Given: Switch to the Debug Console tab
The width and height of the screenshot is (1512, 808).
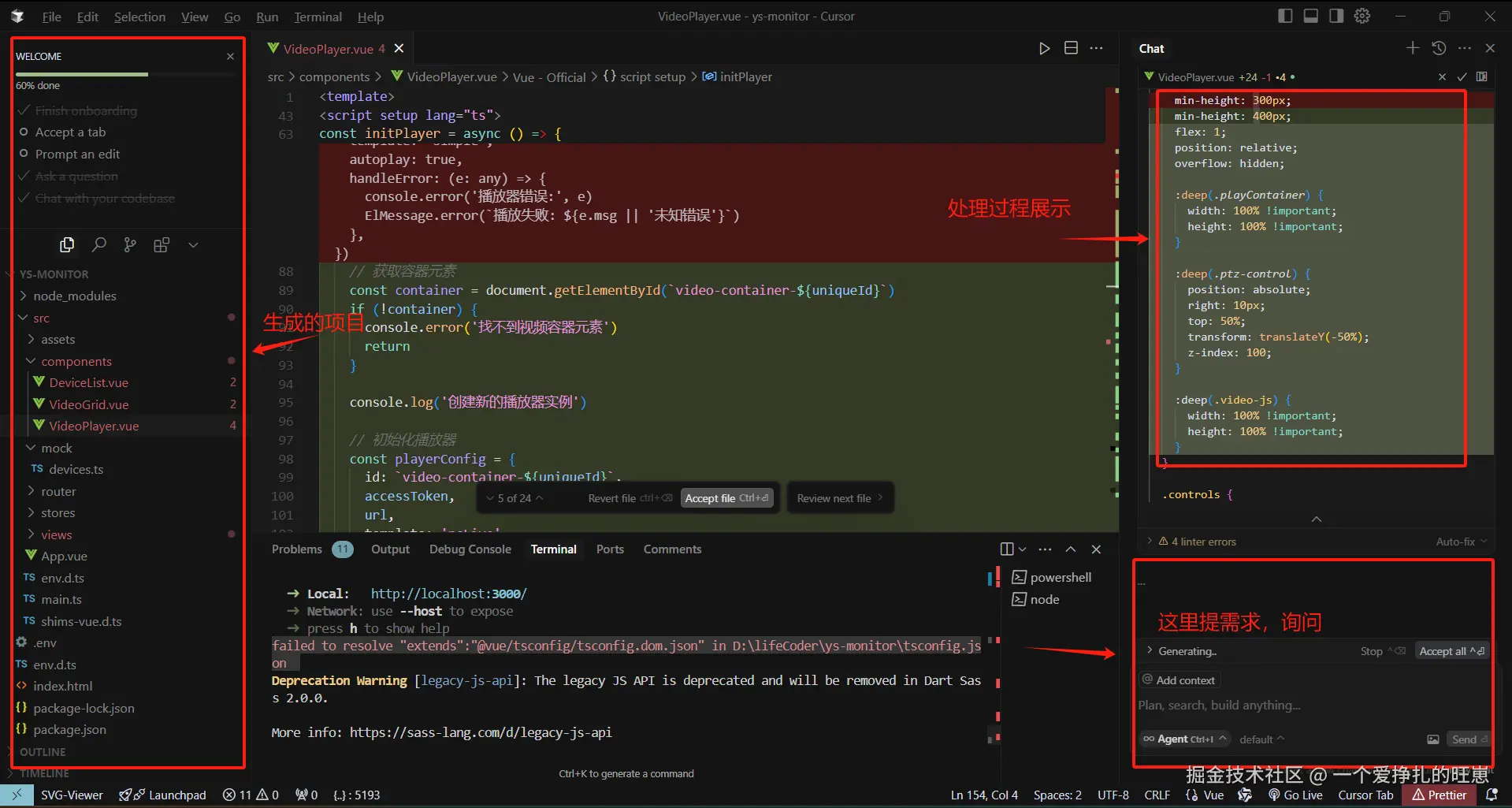Looking at the screenshot, I should click(x=470, y=549).
